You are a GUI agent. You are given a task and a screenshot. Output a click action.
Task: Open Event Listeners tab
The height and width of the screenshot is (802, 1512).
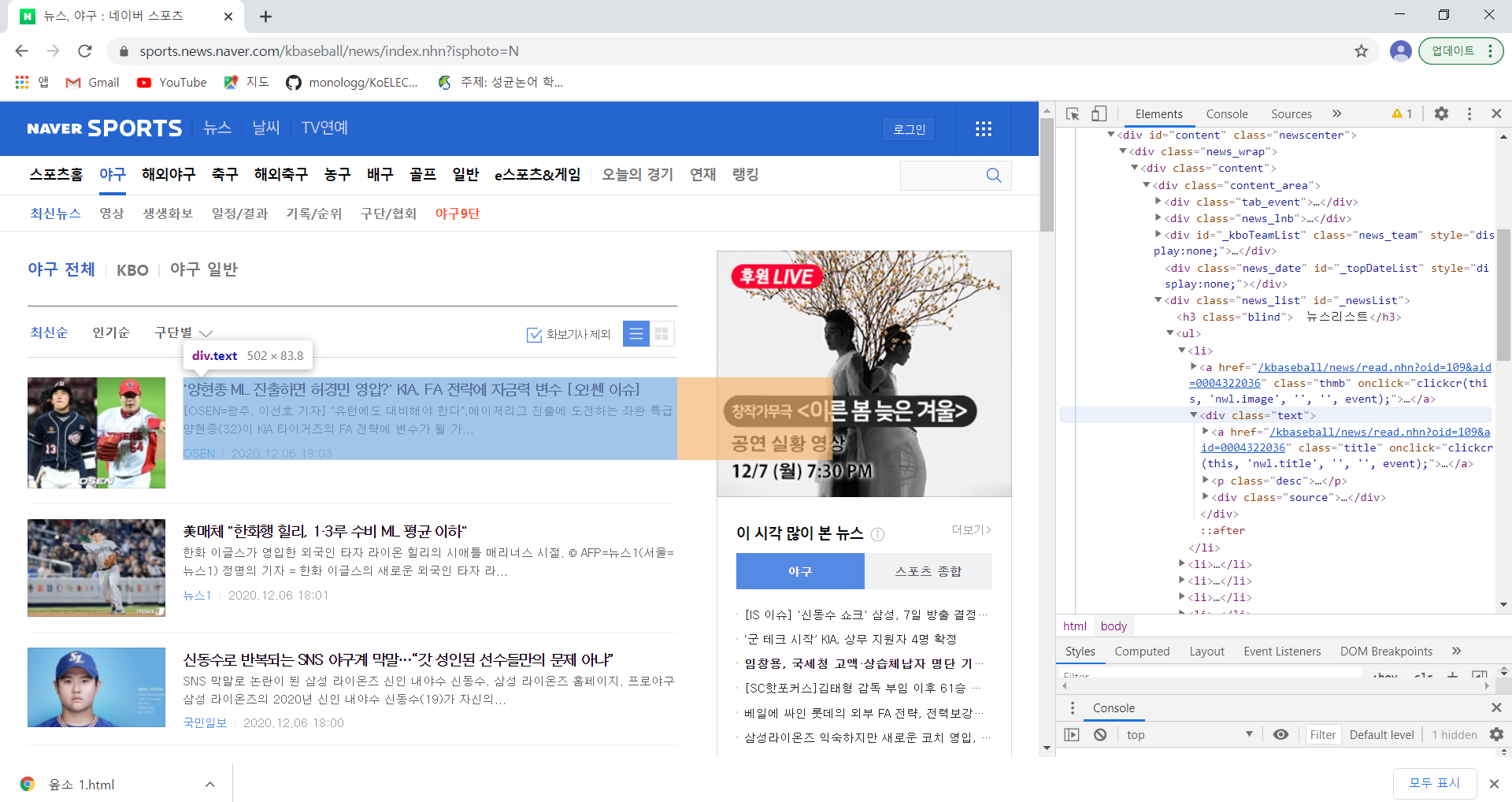(1282, 651)
